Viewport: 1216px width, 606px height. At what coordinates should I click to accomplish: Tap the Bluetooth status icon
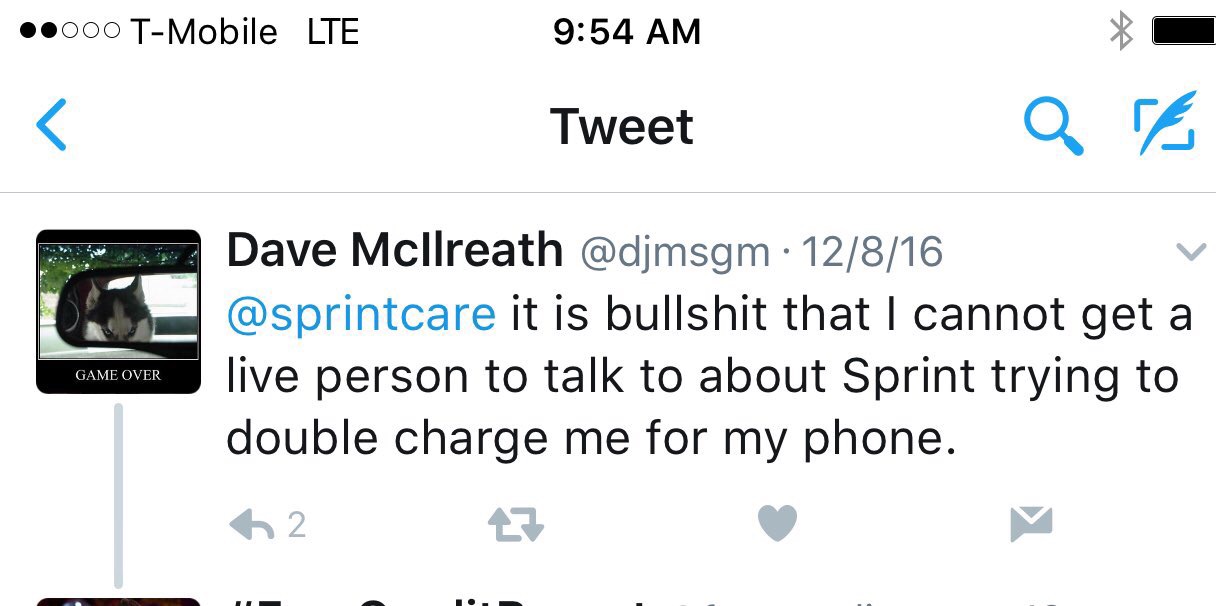point(1121,32)
